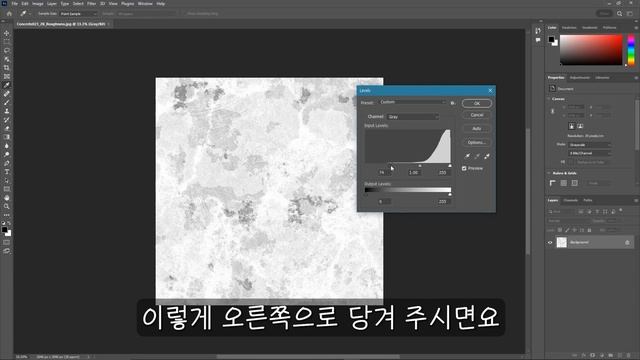Collapse the Rulers & Grids section

[x=549, y=173]
